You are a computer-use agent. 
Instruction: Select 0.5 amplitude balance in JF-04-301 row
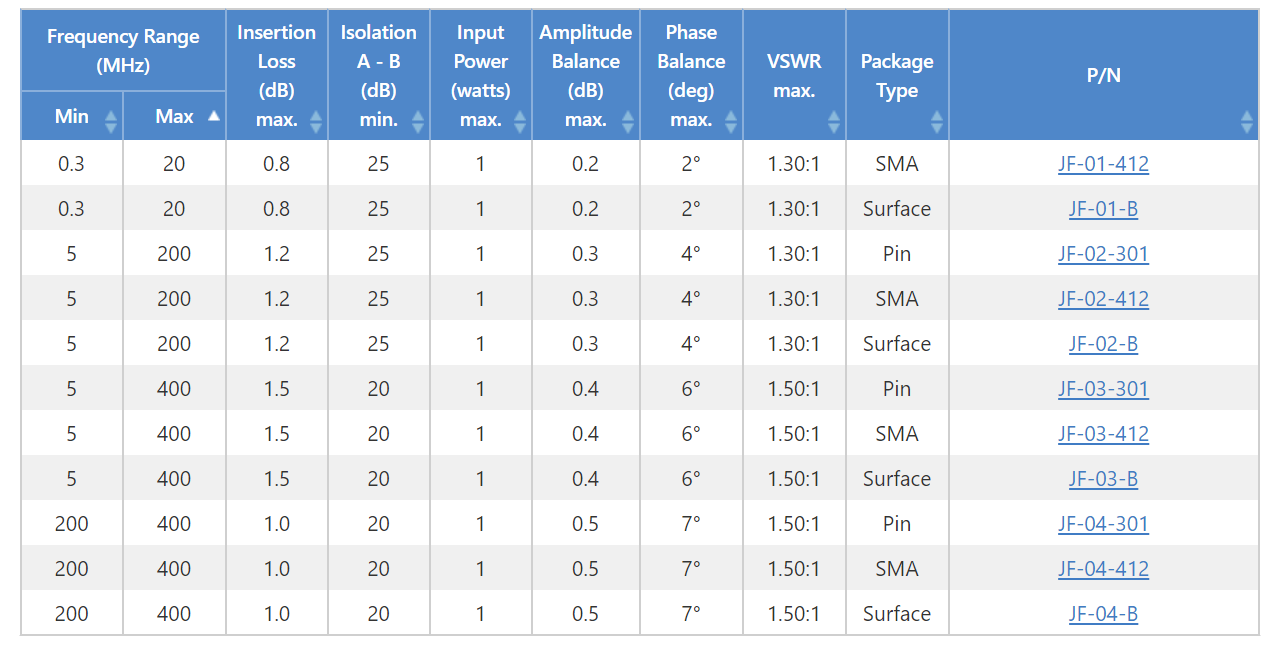(586, 524)
